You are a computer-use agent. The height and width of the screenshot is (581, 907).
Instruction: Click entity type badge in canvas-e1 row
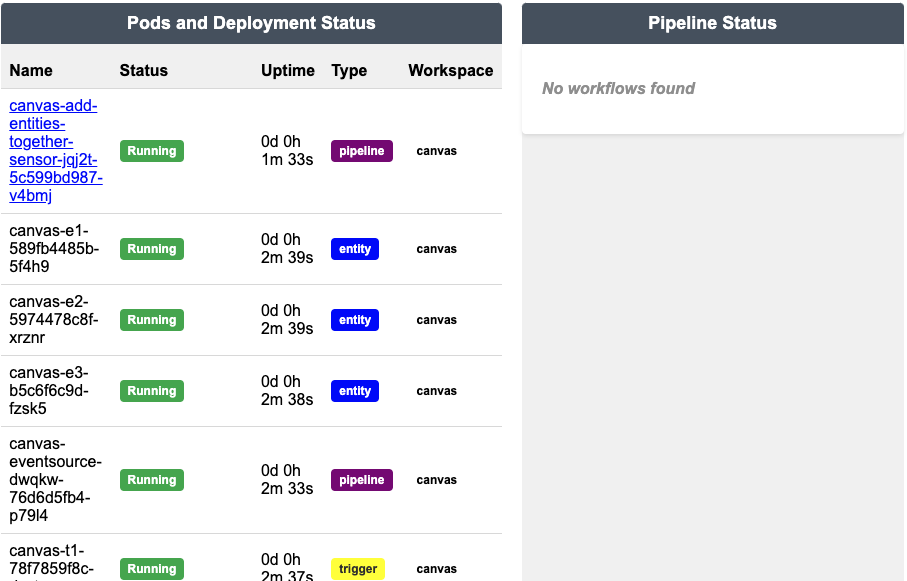point(355,249)
